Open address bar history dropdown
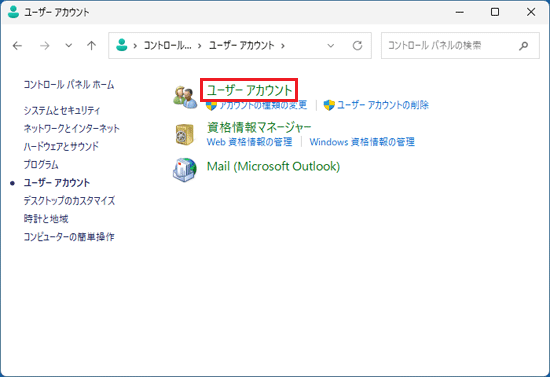Viewport: 550px width, 377px height. coord(330,46)
